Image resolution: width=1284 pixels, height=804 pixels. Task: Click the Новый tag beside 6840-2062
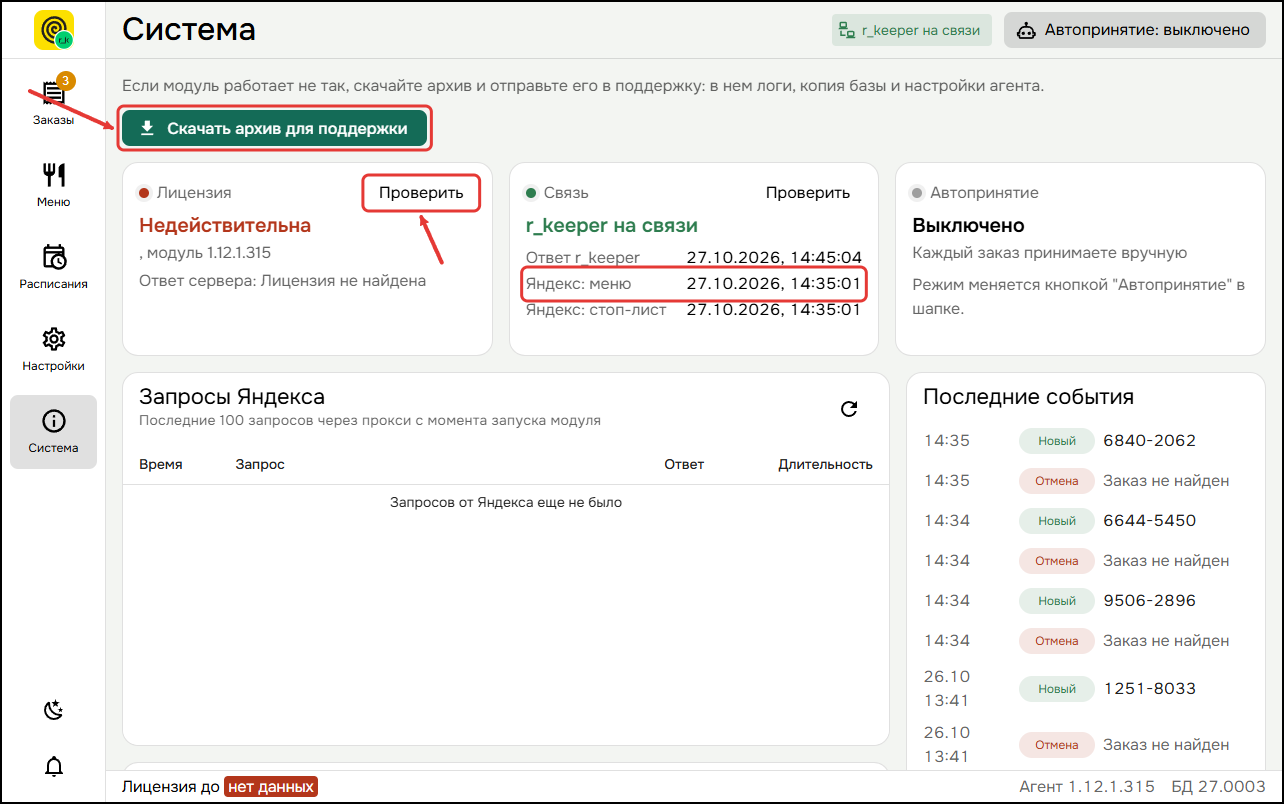(x=1057, y=440)
